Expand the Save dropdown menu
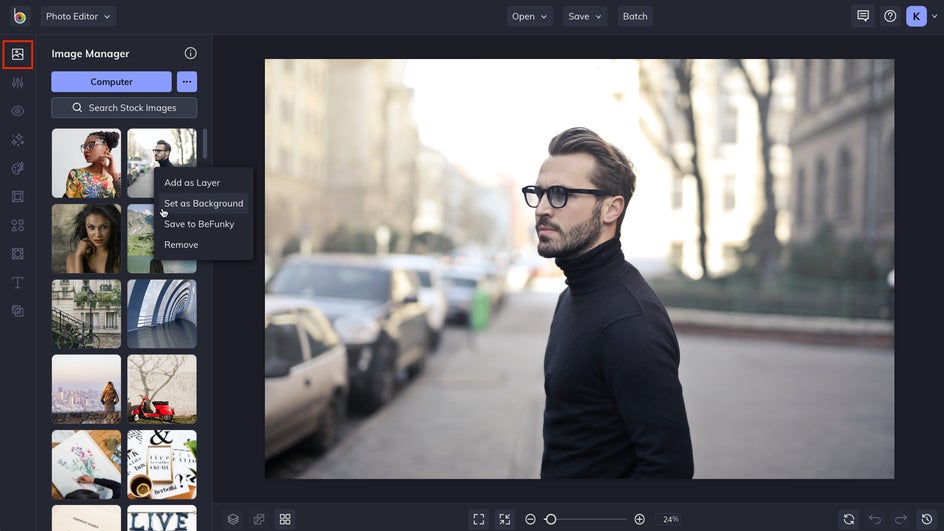The width and height of the screenshot is (944, 531). click(585, 16)
